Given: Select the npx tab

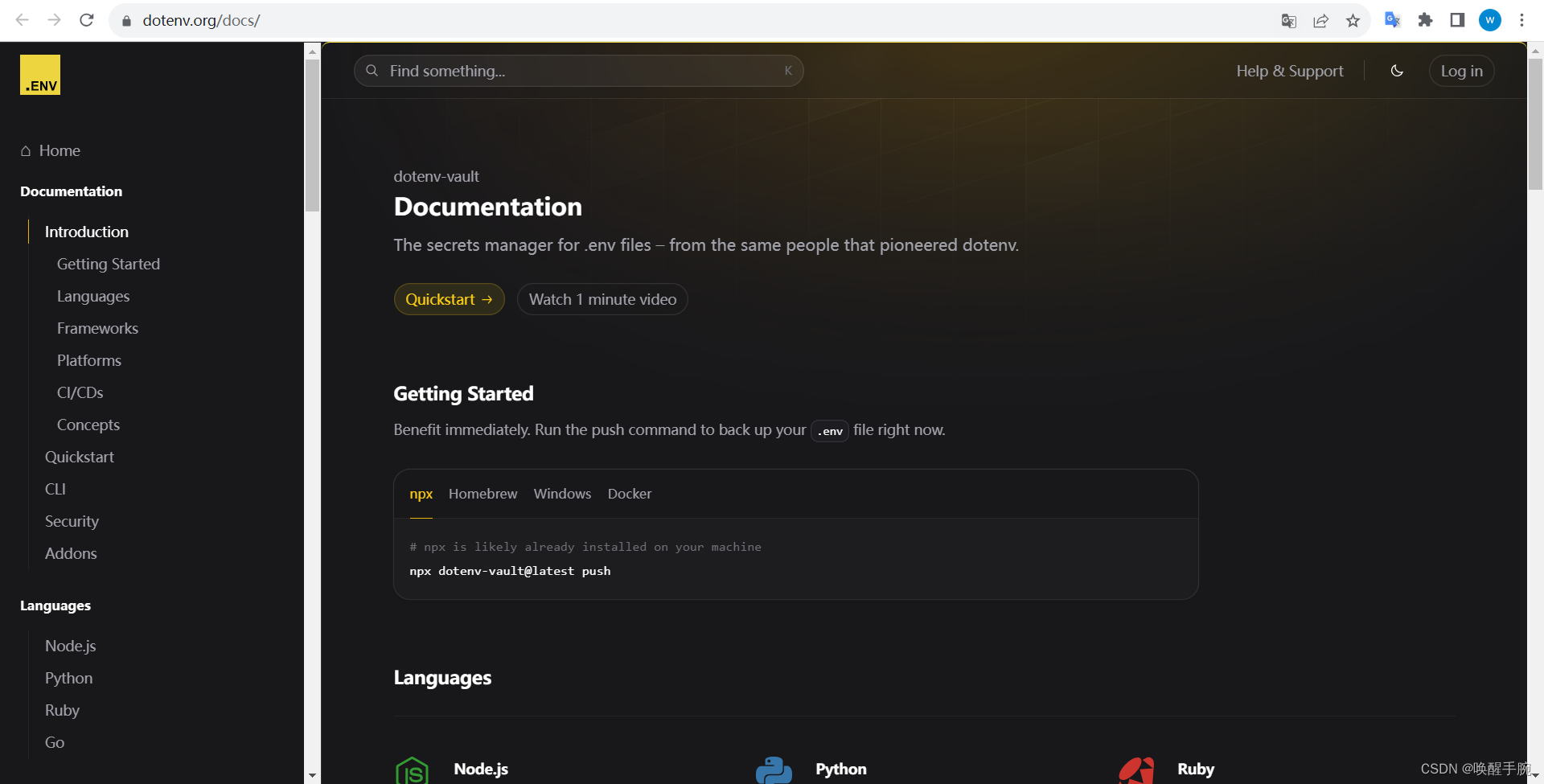Looking at the screenshot, I should (x=421, y=494).
